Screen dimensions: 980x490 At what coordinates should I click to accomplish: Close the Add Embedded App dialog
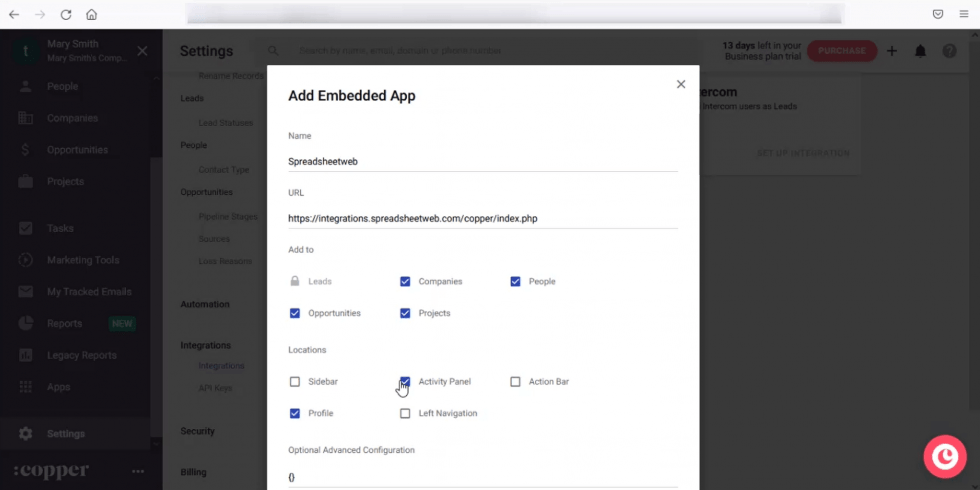click(681, 84)
